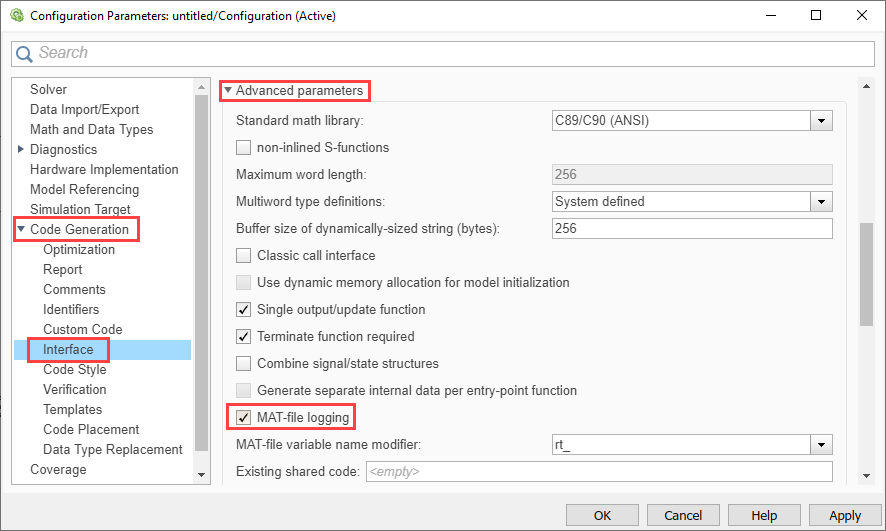Click the Configuration Parameters window title icon
This screenshot has width=886, height=531.
click(17, 15)
